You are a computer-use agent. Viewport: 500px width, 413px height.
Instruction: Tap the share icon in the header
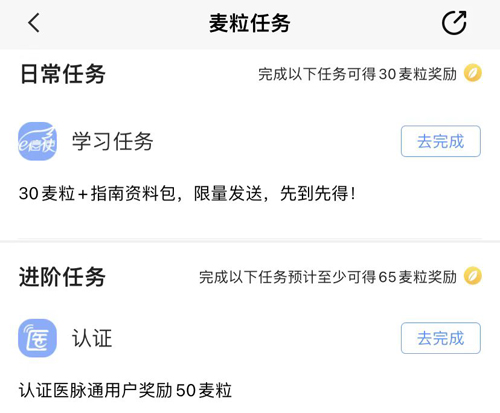point(454,23)
